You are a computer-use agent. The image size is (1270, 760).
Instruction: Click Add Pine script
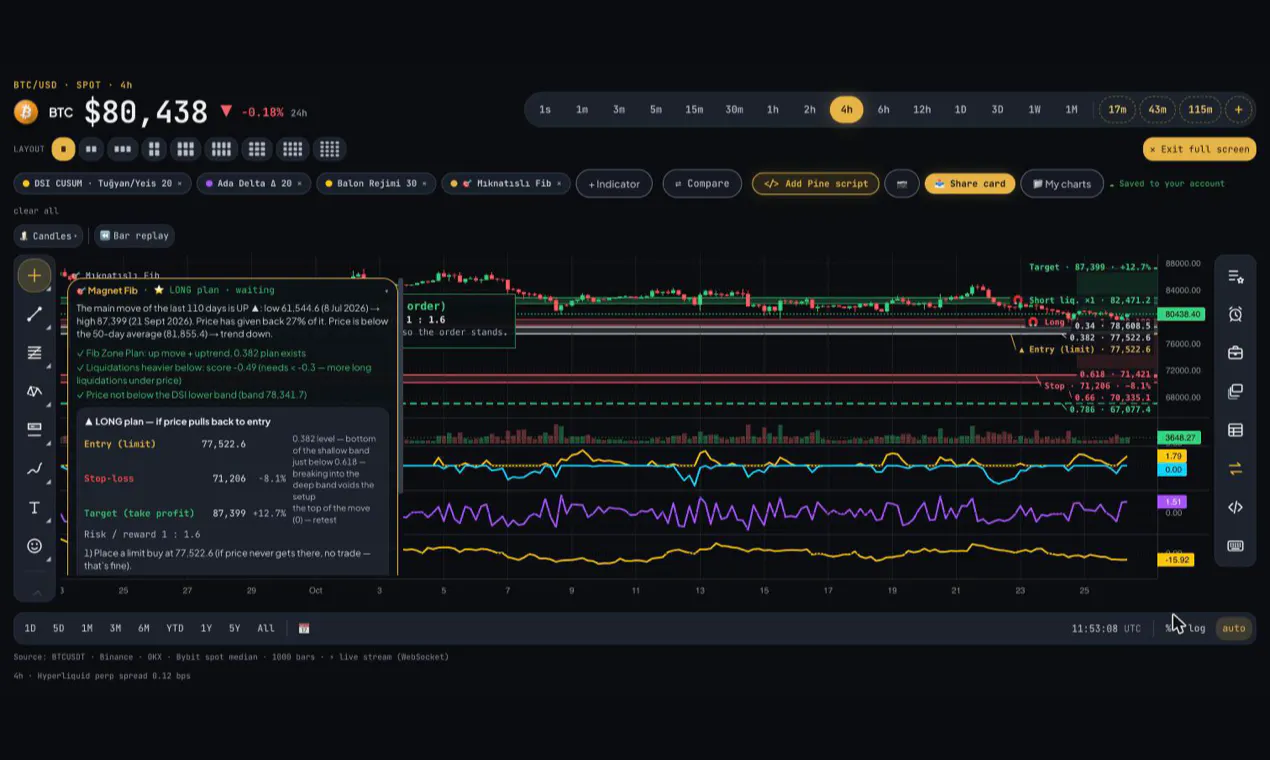click(x=816, y=184)
